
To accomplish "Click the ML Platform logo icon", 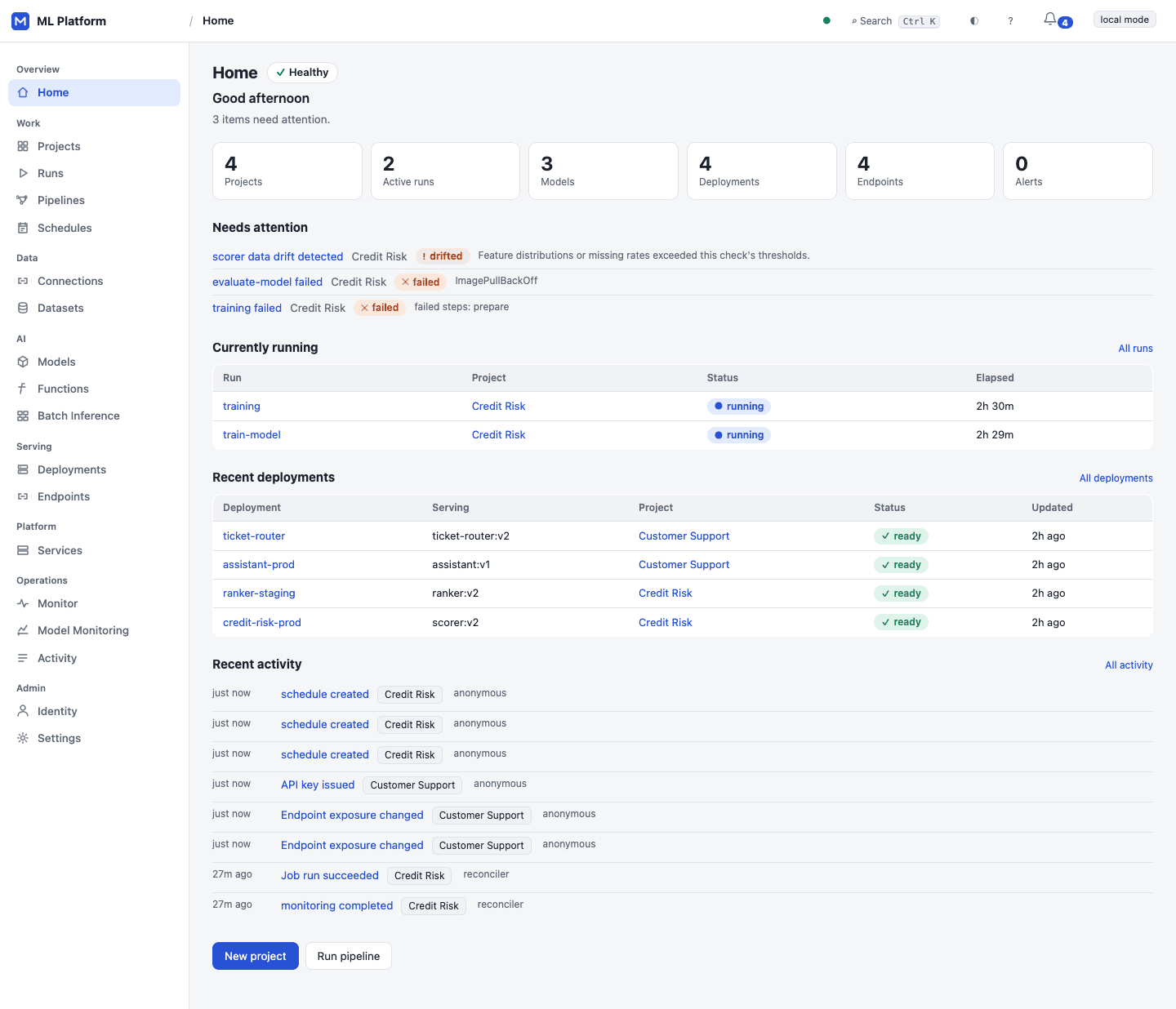I will (20, 21).
